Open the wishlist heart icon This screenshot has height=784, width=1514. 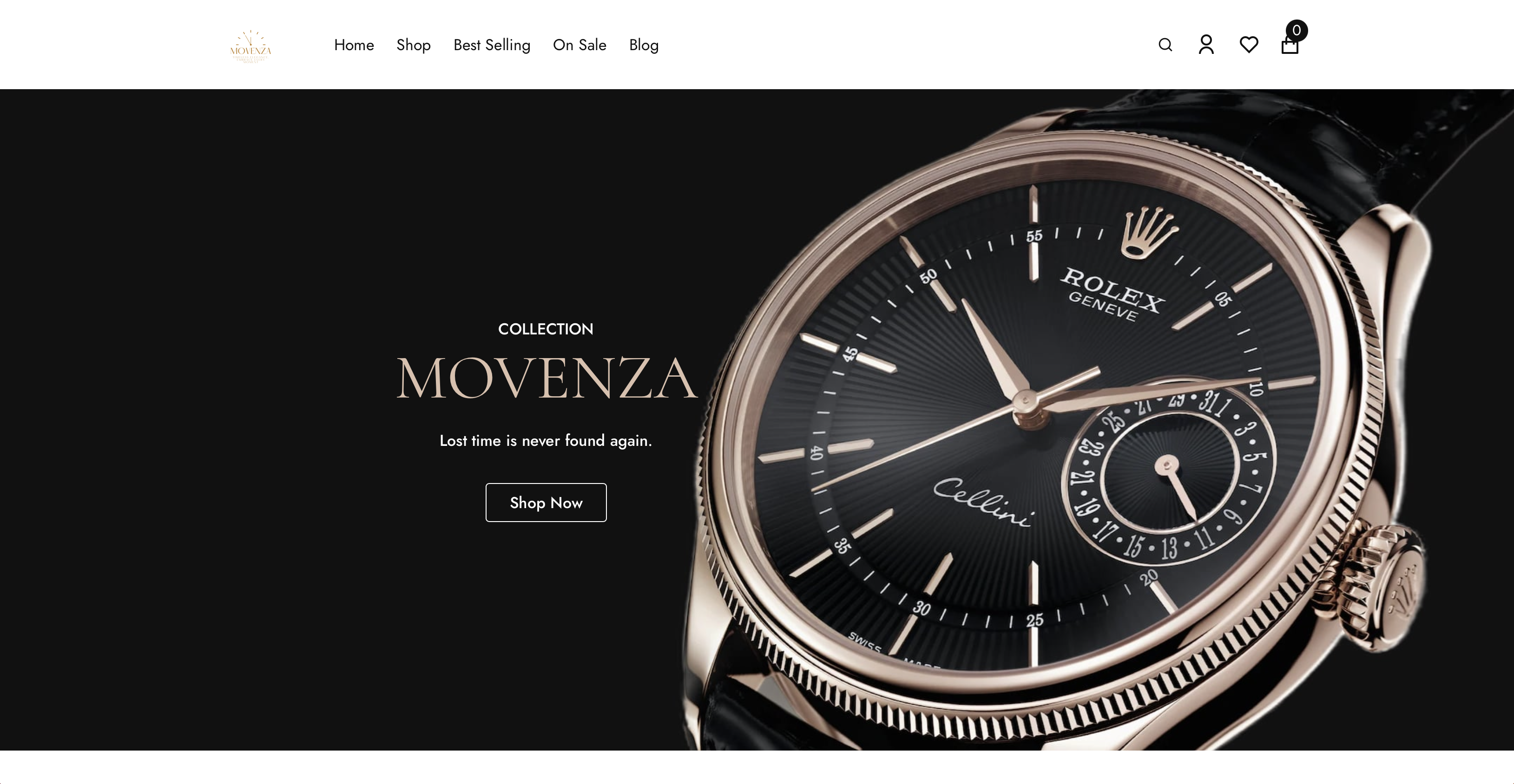point(1248,45)
